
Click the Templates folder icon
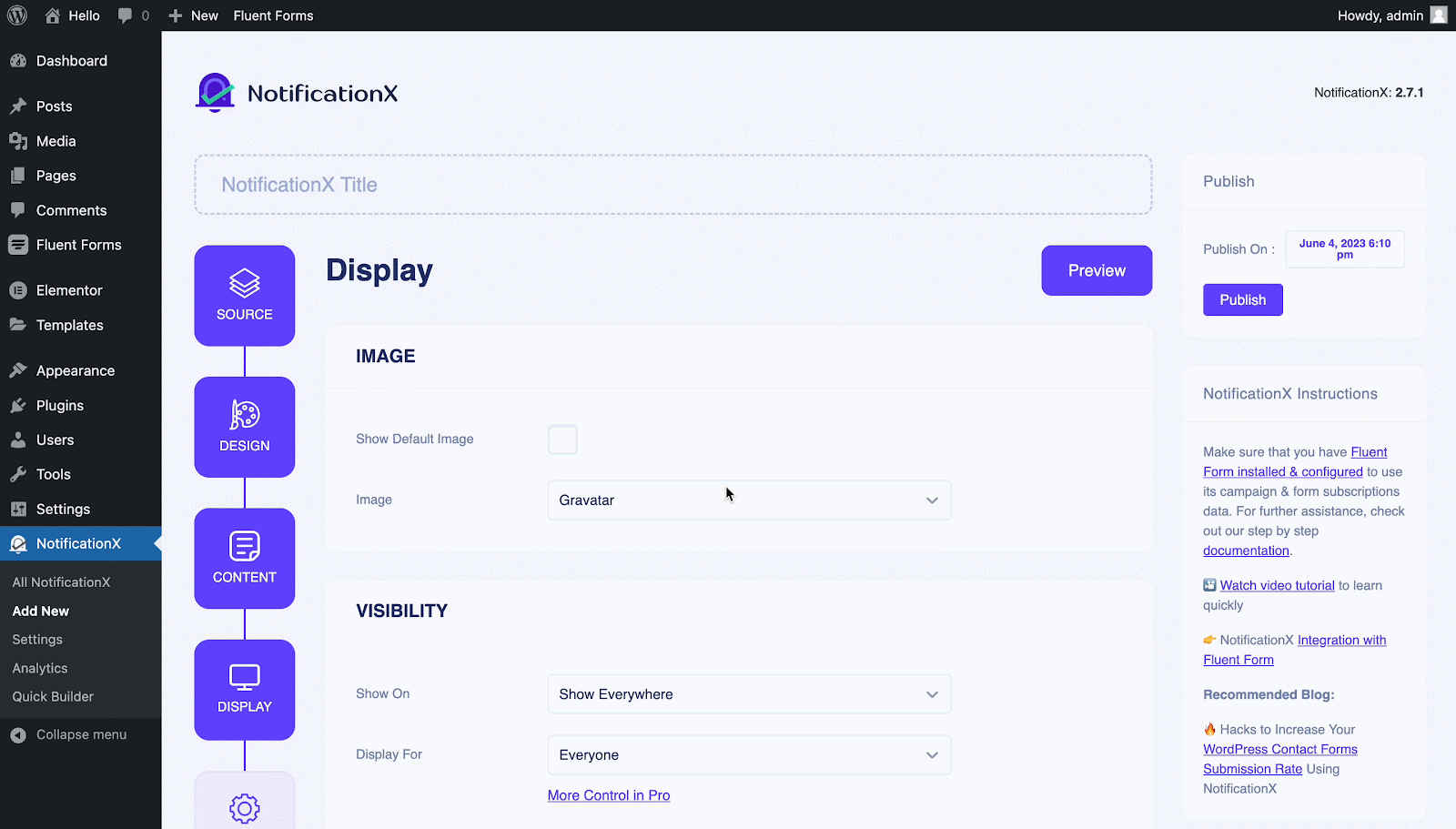18,325
